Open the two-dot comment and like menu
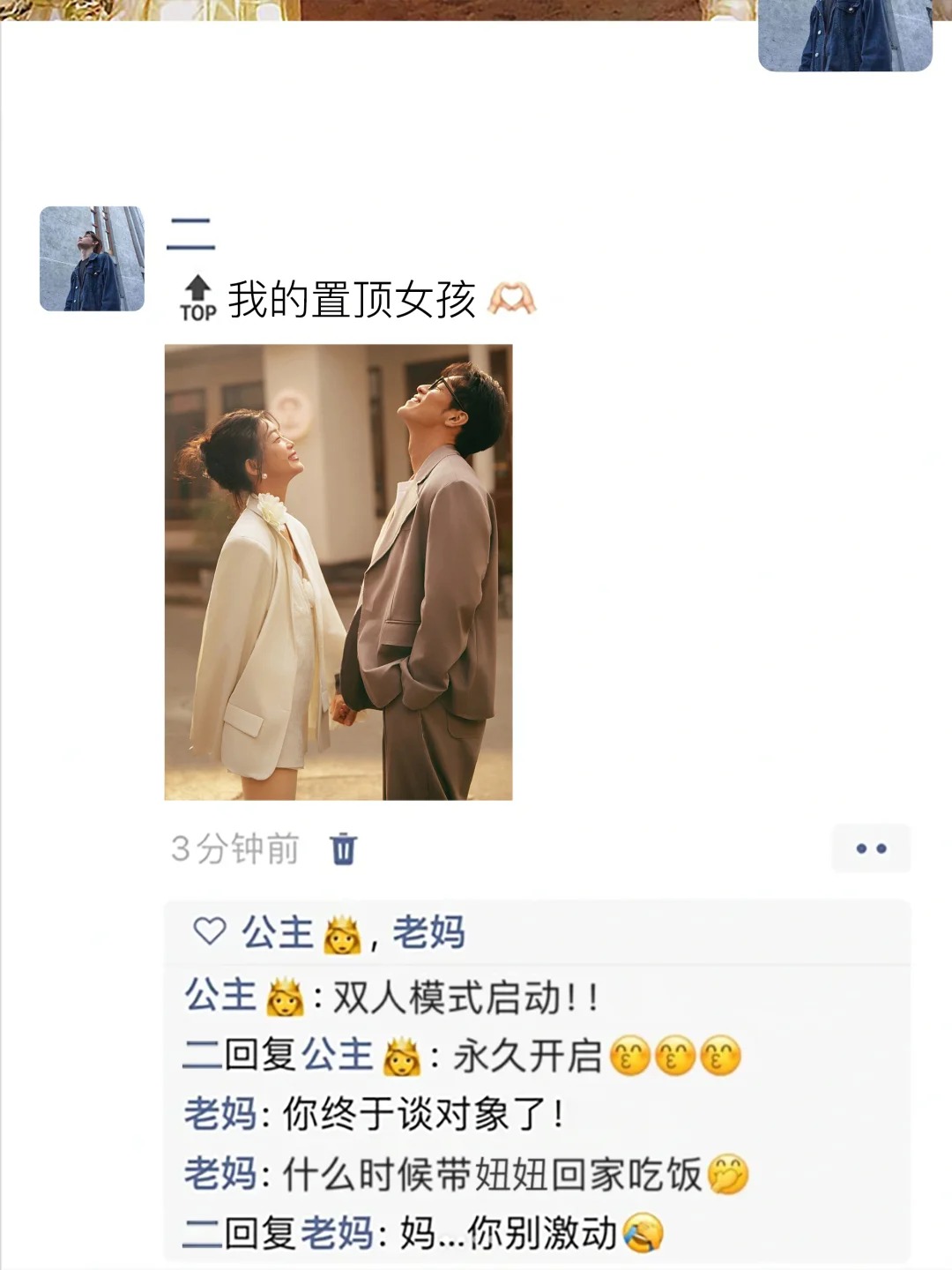952x1270 pixels. (x=871, y=848)
